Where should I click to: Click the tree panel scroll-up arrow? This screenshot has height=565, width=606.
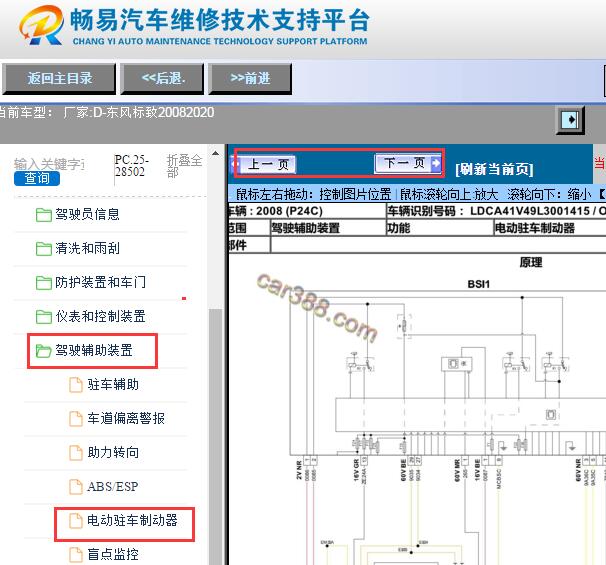(x=216, y=154)
